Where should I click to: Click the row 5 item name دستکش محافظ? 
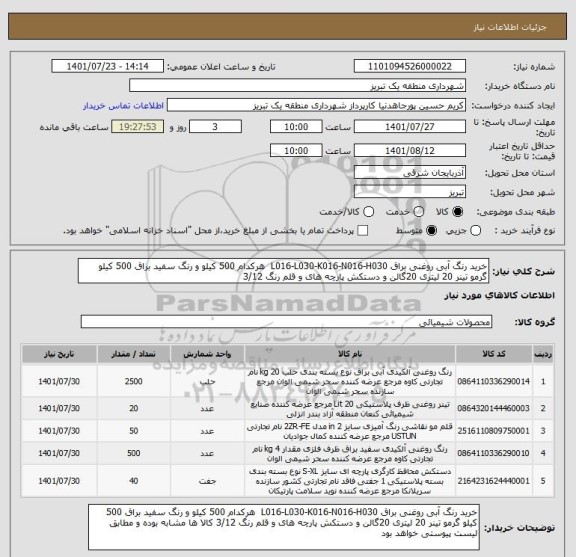350,481
